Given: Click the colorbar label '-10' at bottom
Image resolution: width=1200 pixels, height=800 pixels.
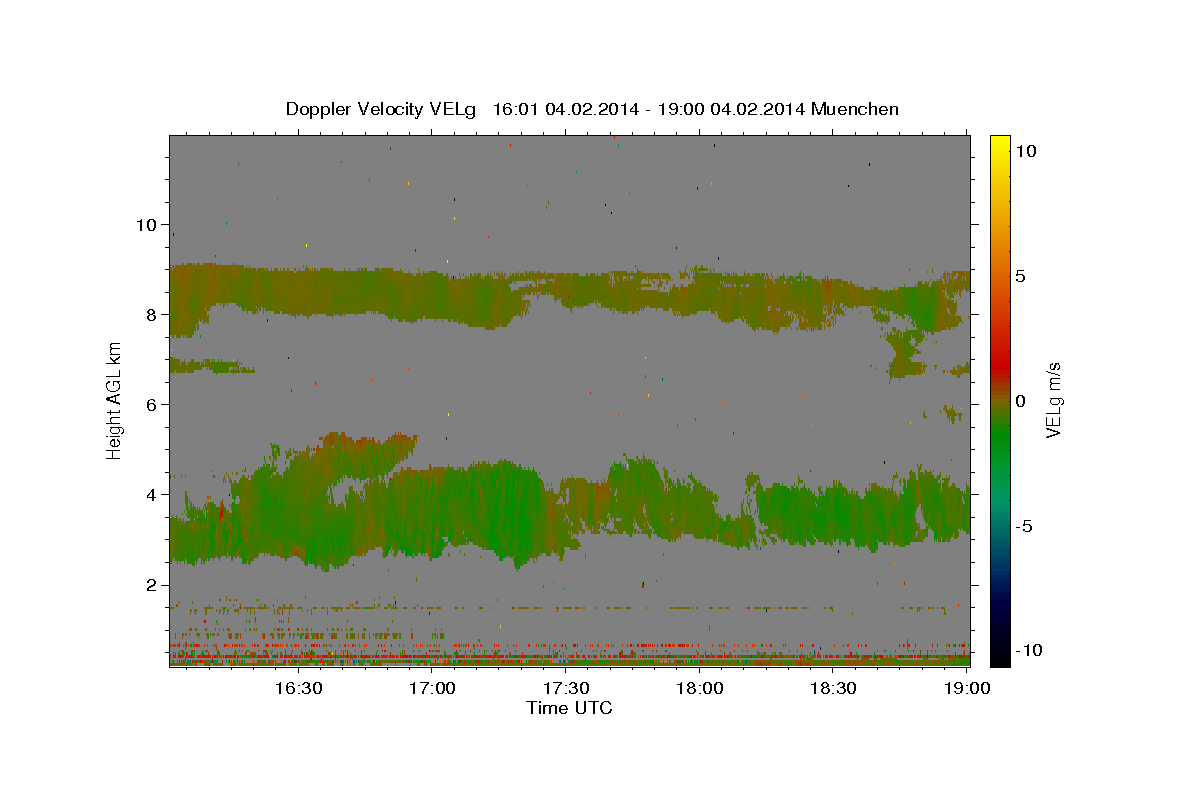Looking at the screenshot, I should coord(1028,650).
